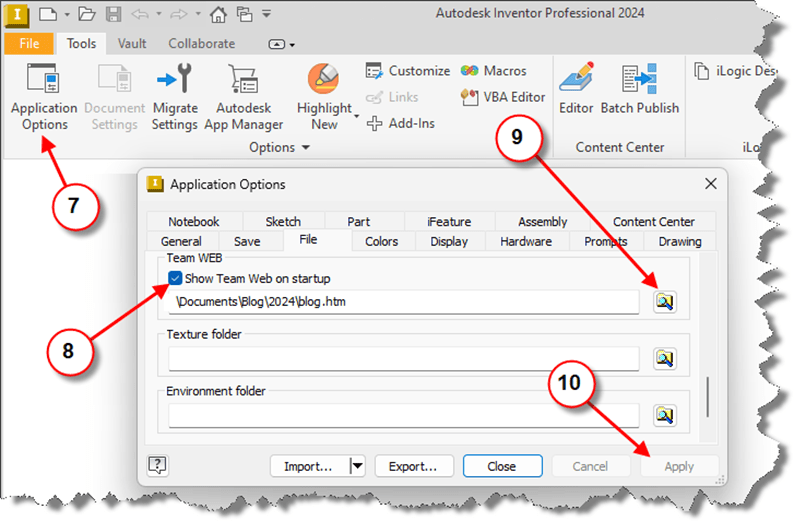Select the Tools ribbon tab
The width and height of the screenshot is (794, 521).
coord(81,44)
